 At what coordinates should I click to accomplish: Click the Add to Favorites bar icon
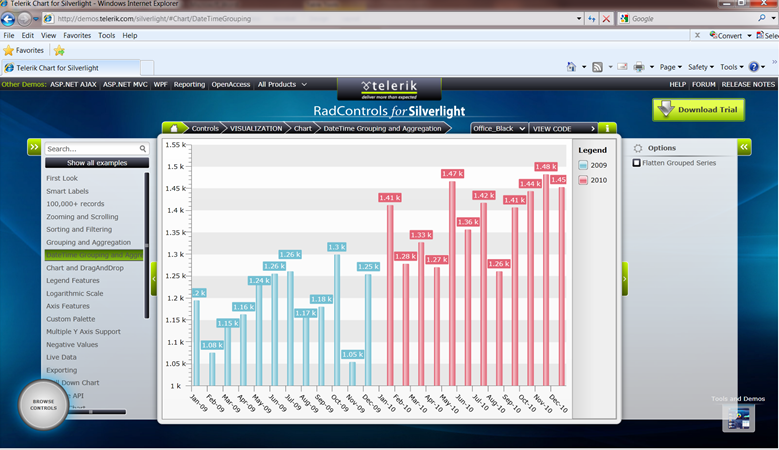click(x=59, y=50)
